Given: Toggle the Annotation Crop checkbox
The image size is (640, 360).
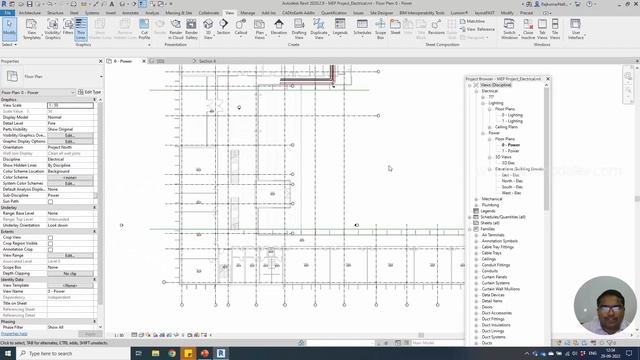Looking at the screenshot, I should tap(50, 249).
